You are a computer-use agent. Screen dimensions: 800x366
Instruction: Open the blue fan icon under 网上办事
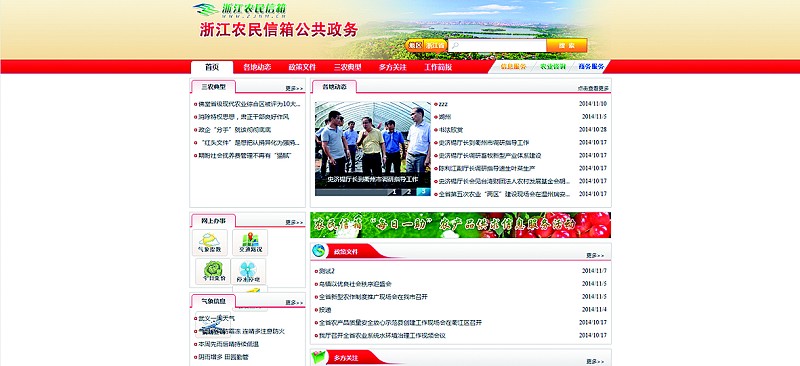point(248,271)
